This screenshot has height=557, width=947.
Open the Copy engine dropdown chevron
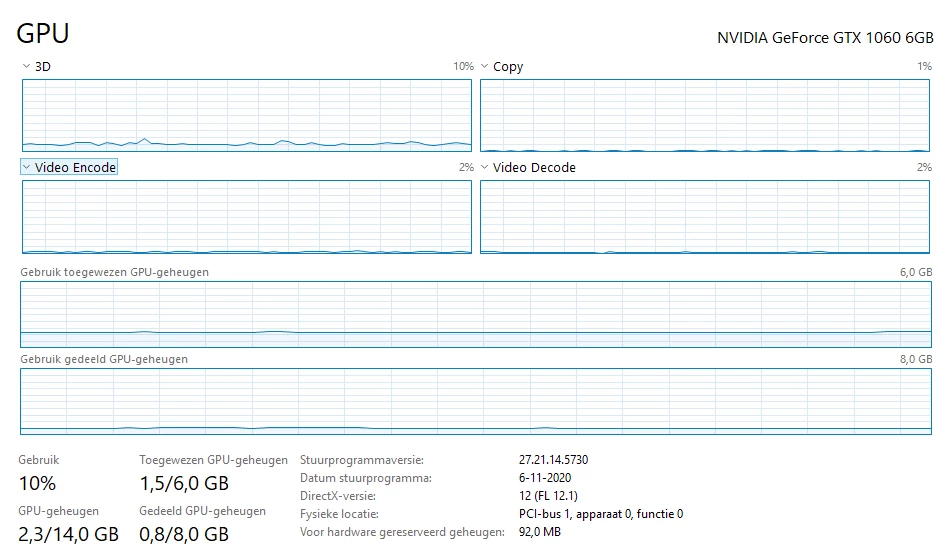tap(484, 66)
